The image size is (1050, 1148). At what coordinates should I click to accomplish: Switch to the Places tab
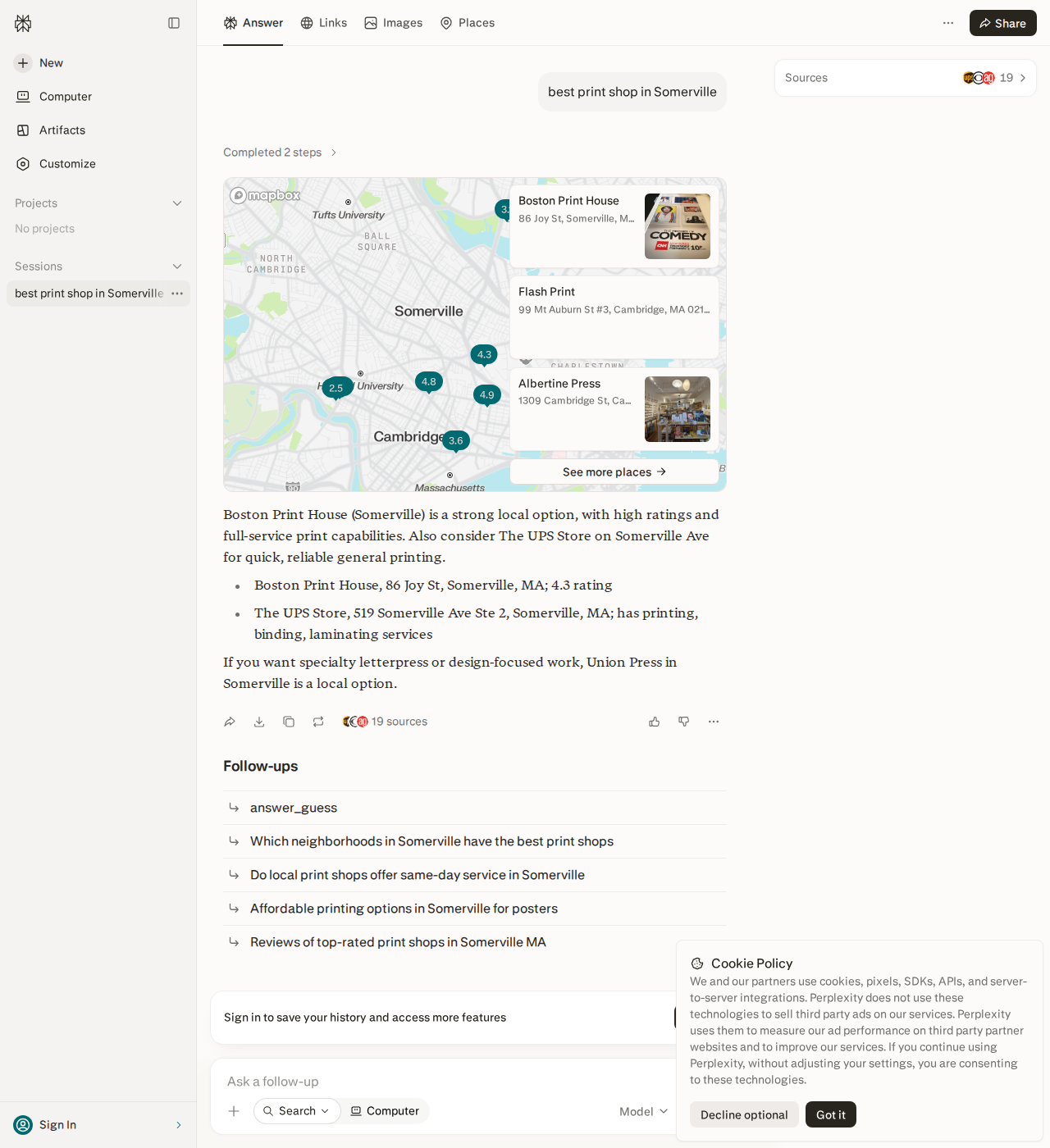tap(468, 23)
